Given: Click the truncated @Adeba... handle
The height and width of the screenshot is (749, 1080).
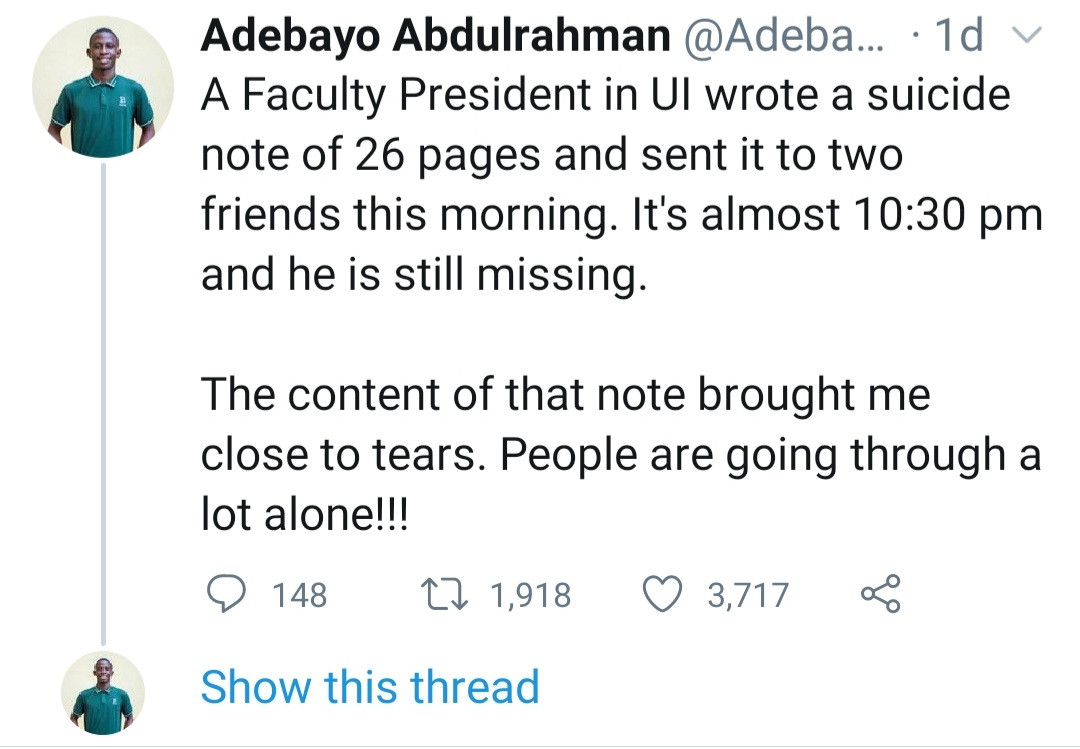Looking at the screenshot, I should (x=781, y=37).
